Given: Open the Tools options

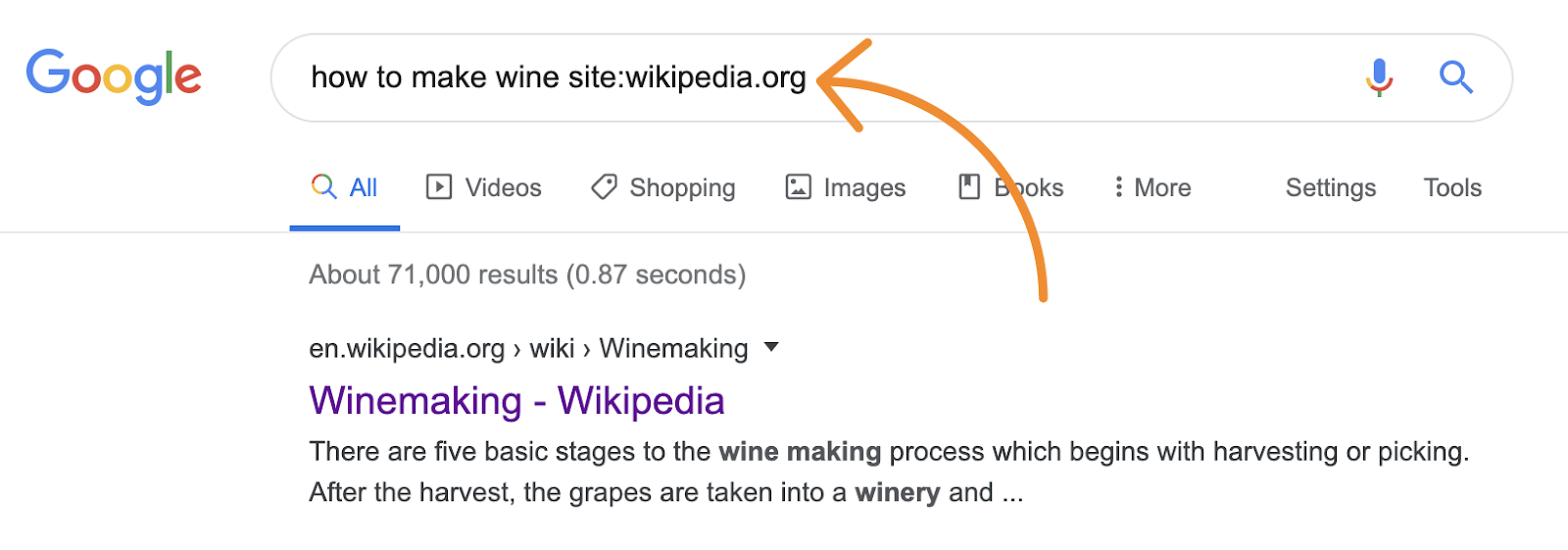Looking at the screenshot, I should 1452,187.
